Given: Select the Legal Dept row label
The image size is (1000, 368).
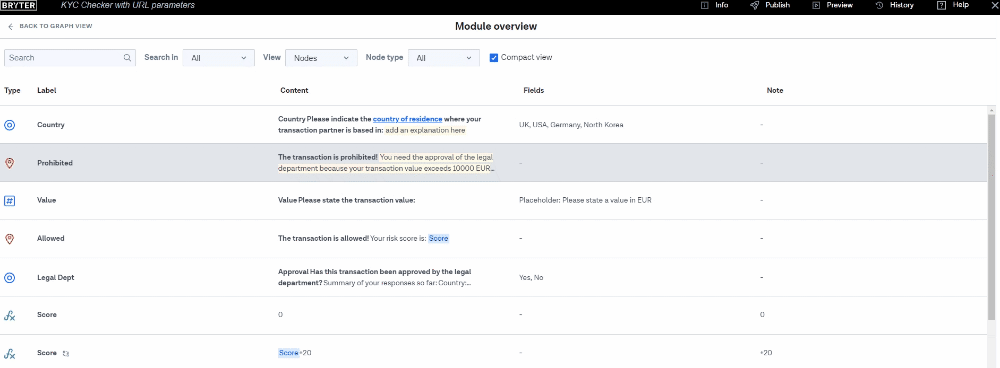Looking at the screenshot, I should point(54,278).
